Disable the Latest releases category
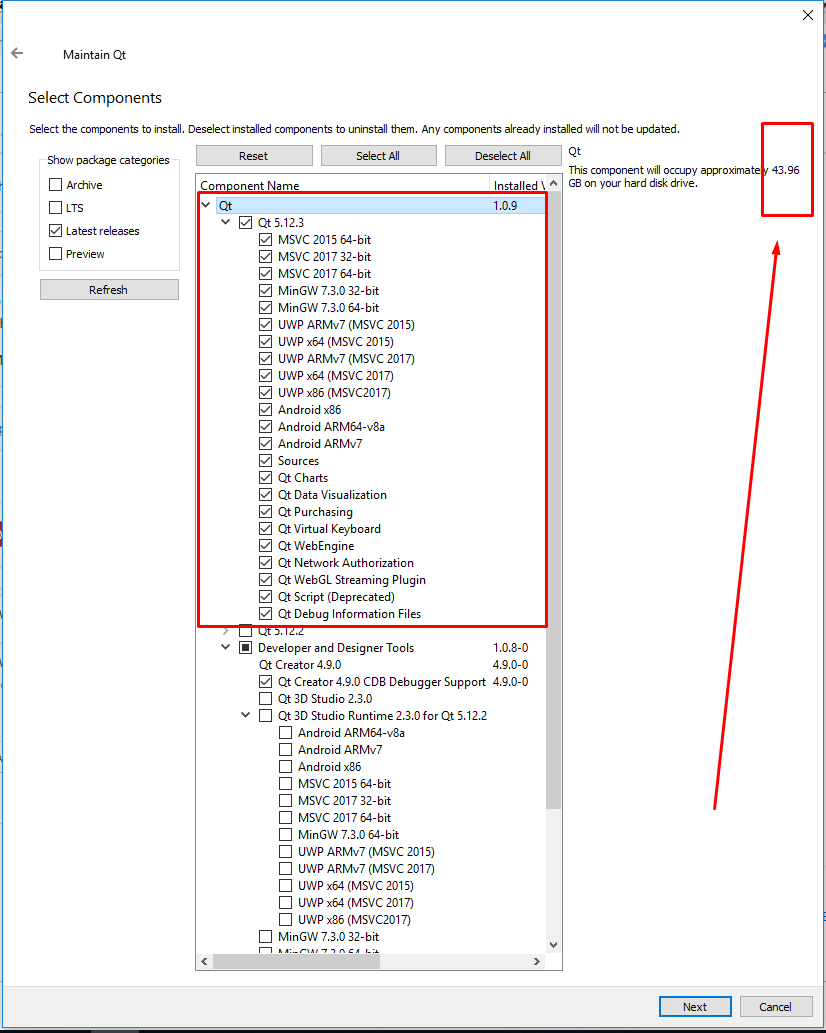The height and width of the screenshot is (1033, 826). [56, 230]
